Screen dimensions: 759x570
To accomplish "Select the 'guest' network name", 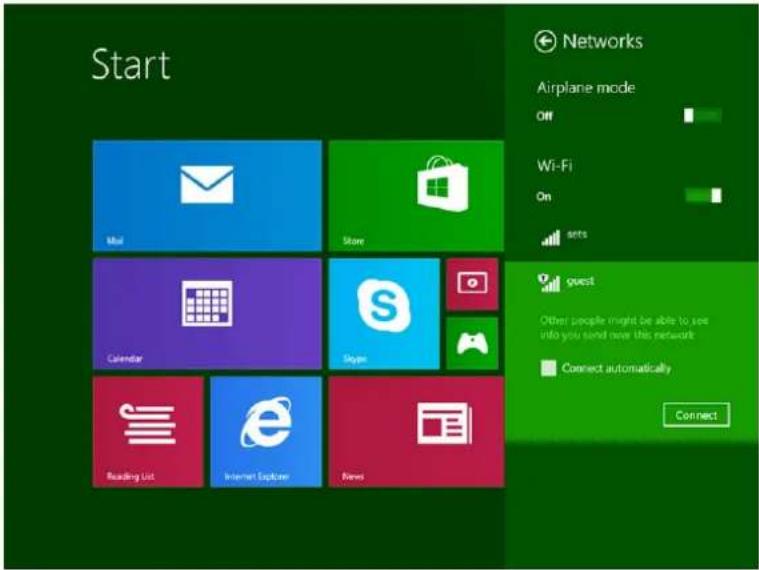I will point(580,281).
